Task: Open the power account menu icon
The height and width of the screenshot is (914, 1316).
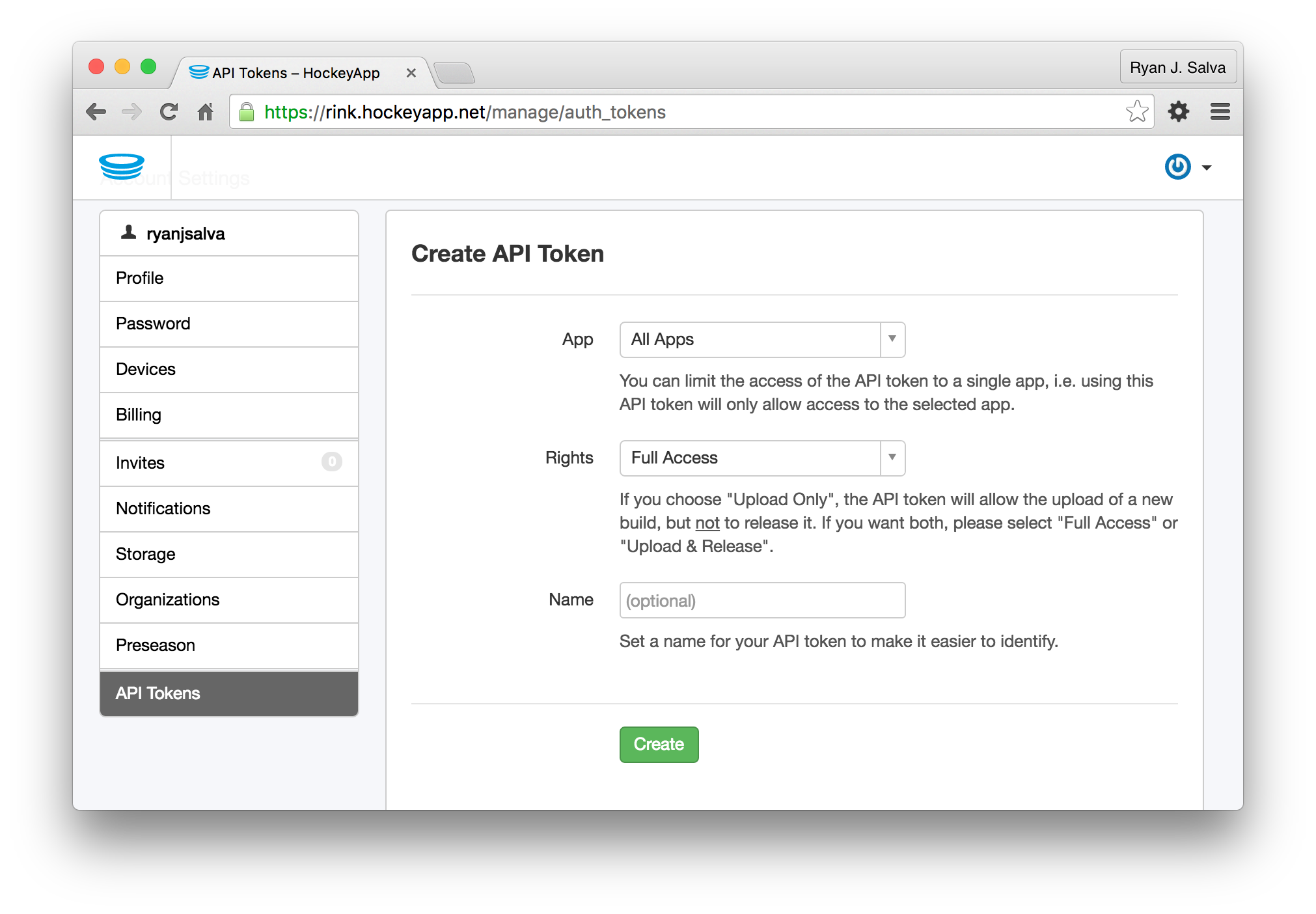Action: (x=1177, y=167)
